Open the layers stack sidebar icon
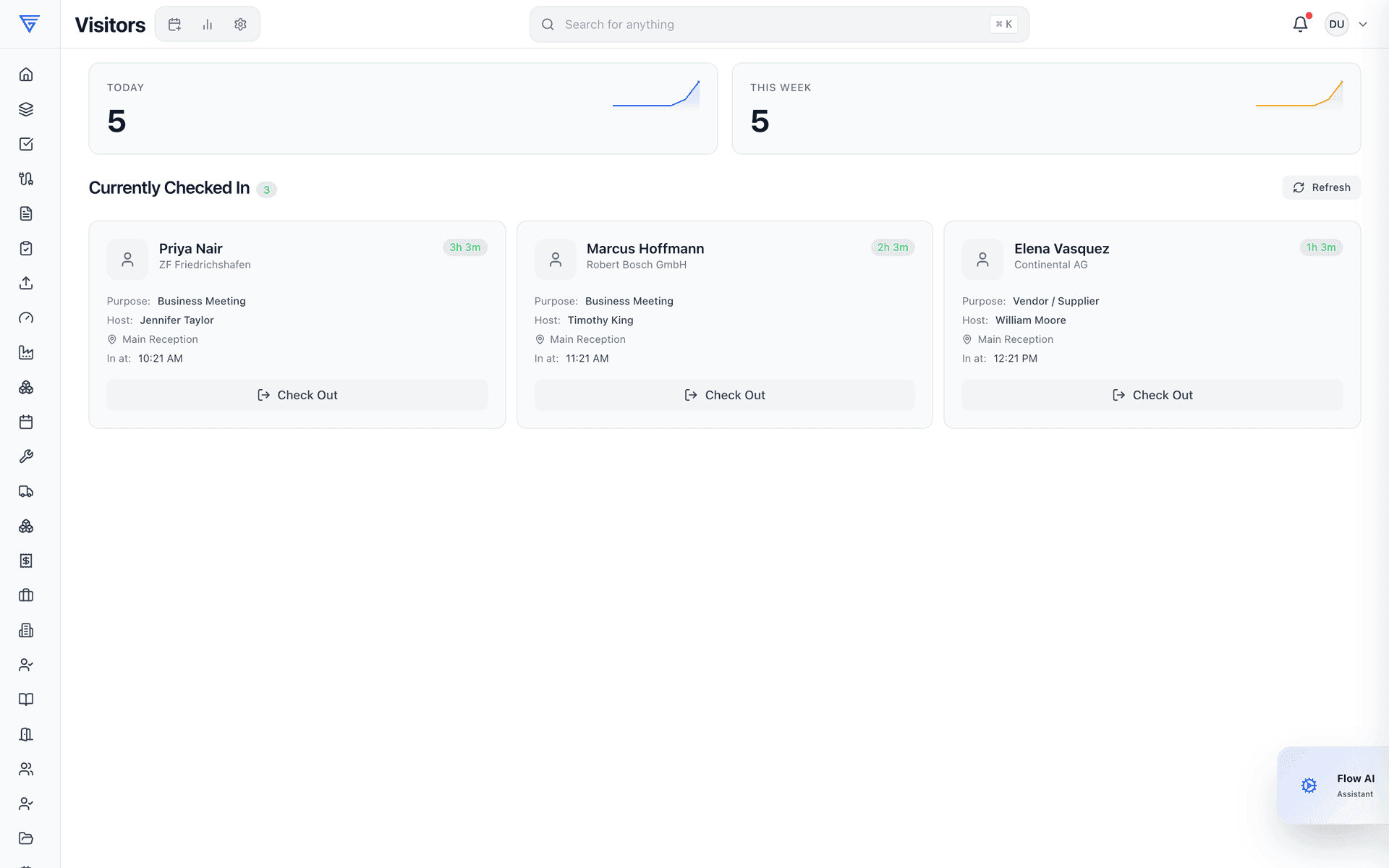The image size is (1389, 868). 26,109
